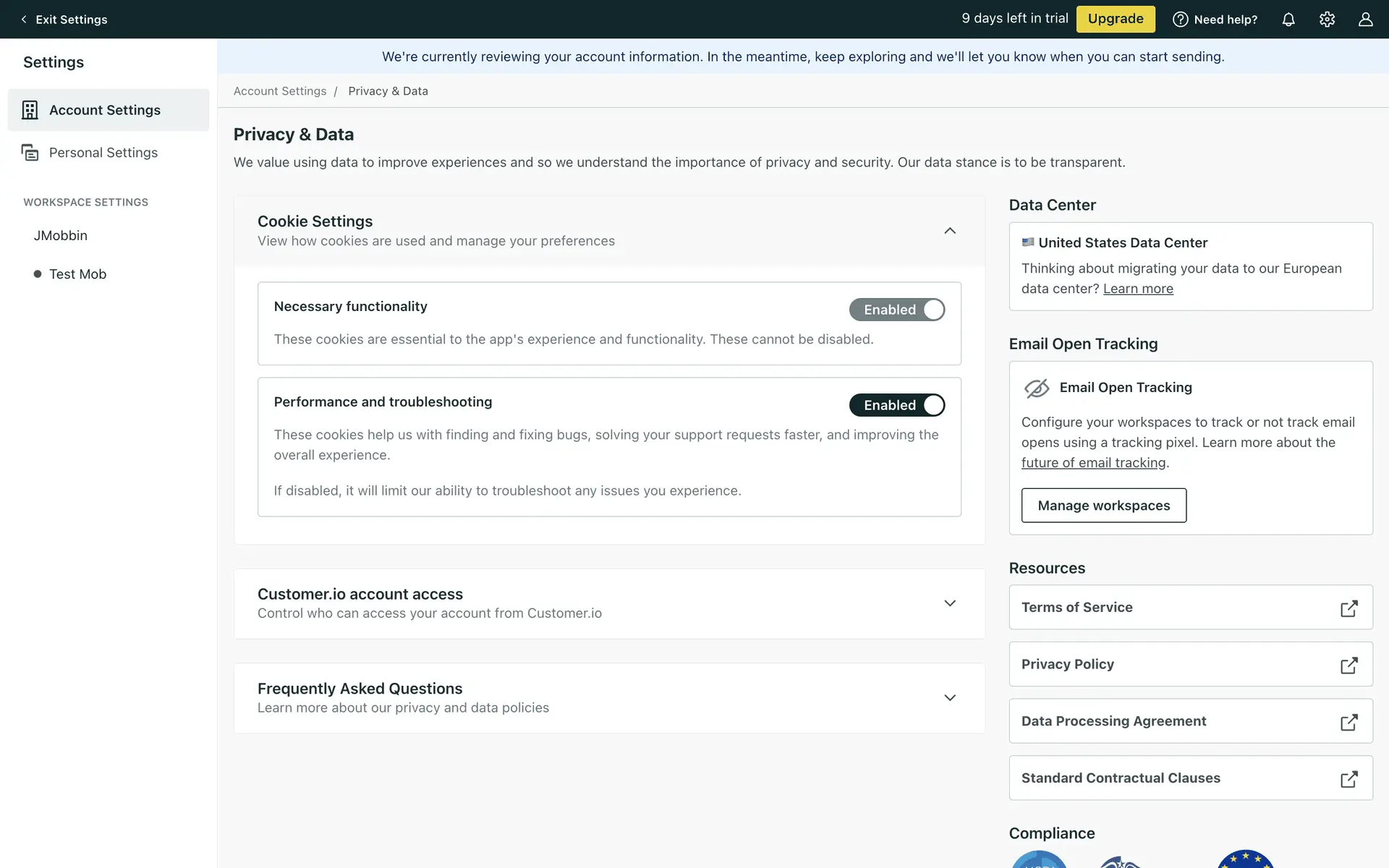Image resolution: width=1389 pixels, height=868 pixels.
Task: Collapse the Cookie Settings section
Action: [x=950, y=231]
